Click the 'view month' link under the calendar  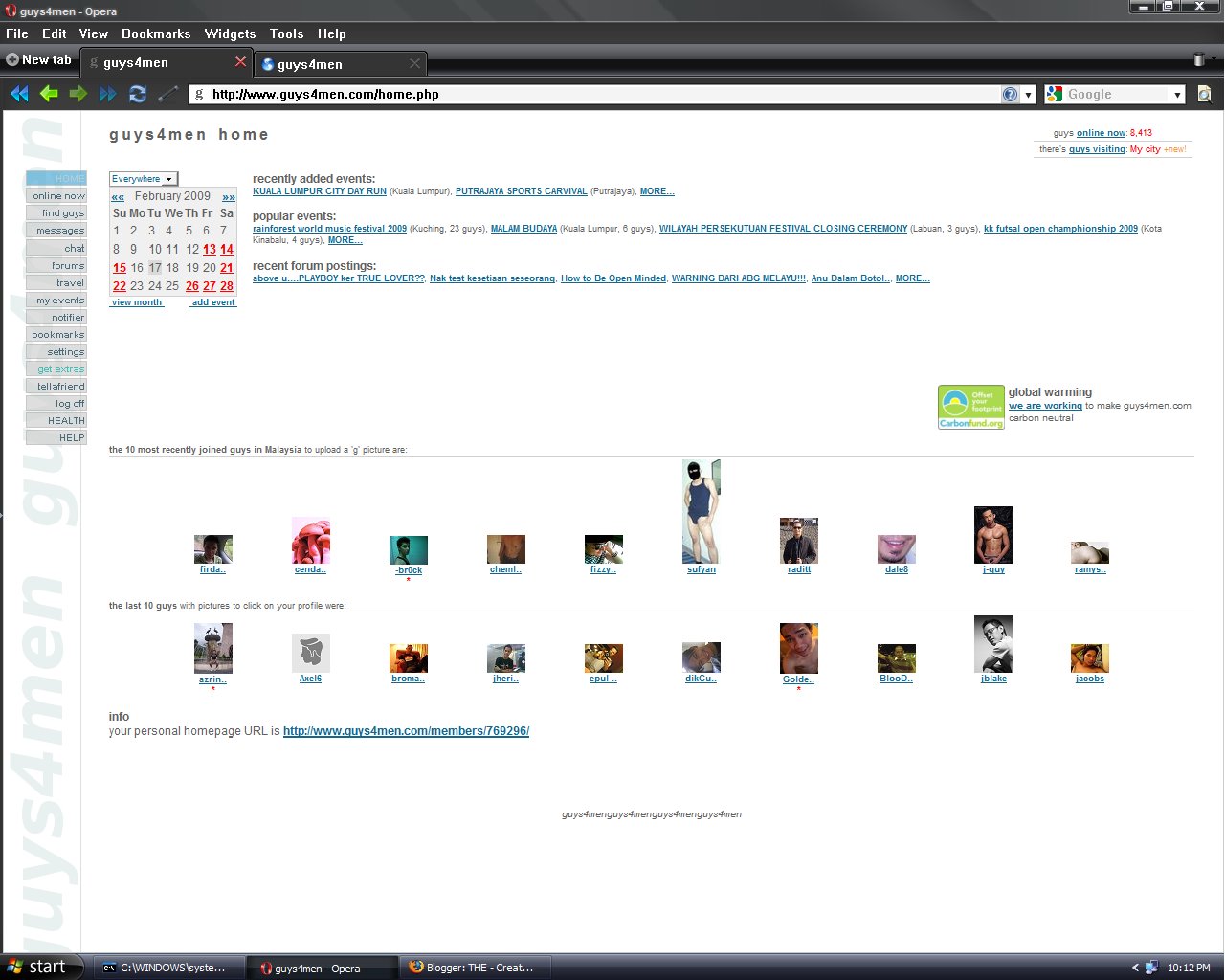click(138, 302)
